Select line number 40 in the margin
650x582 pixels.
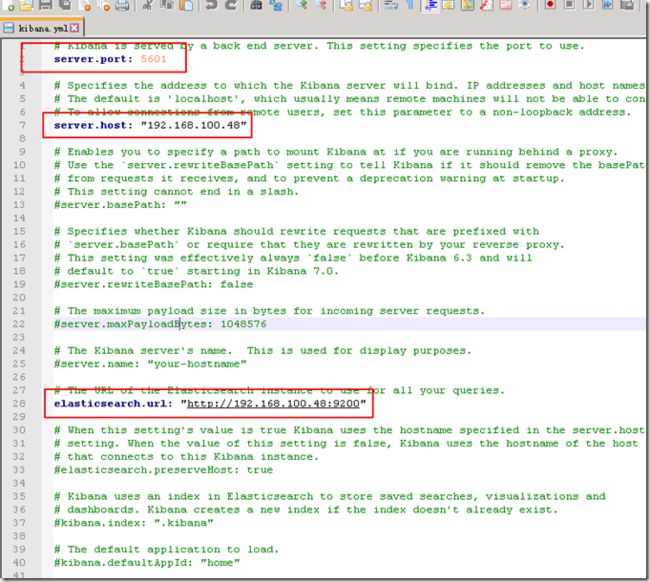click(x=19, y=563)
